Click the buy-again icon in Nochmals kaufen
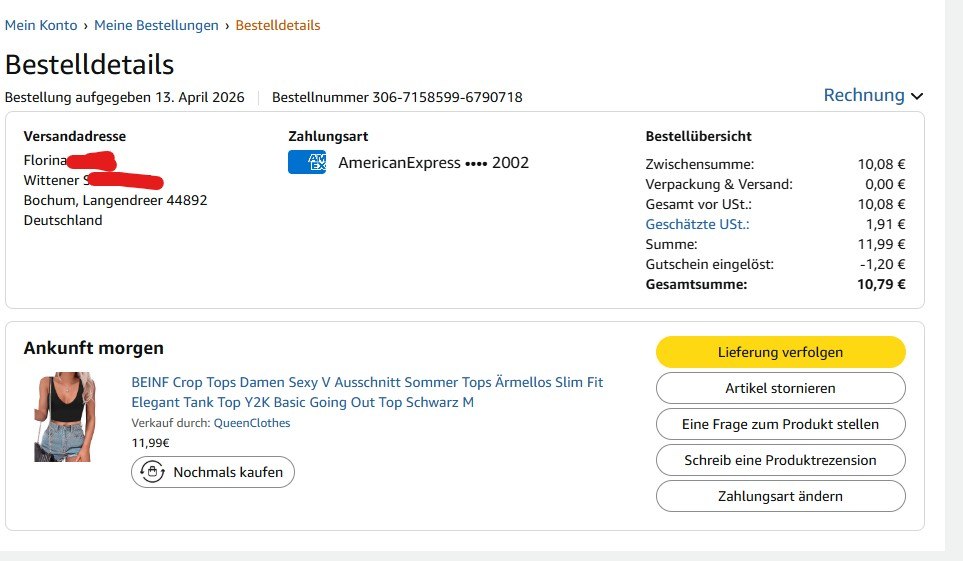The width and height of the screenshot is (963, 561). (152, 472)
